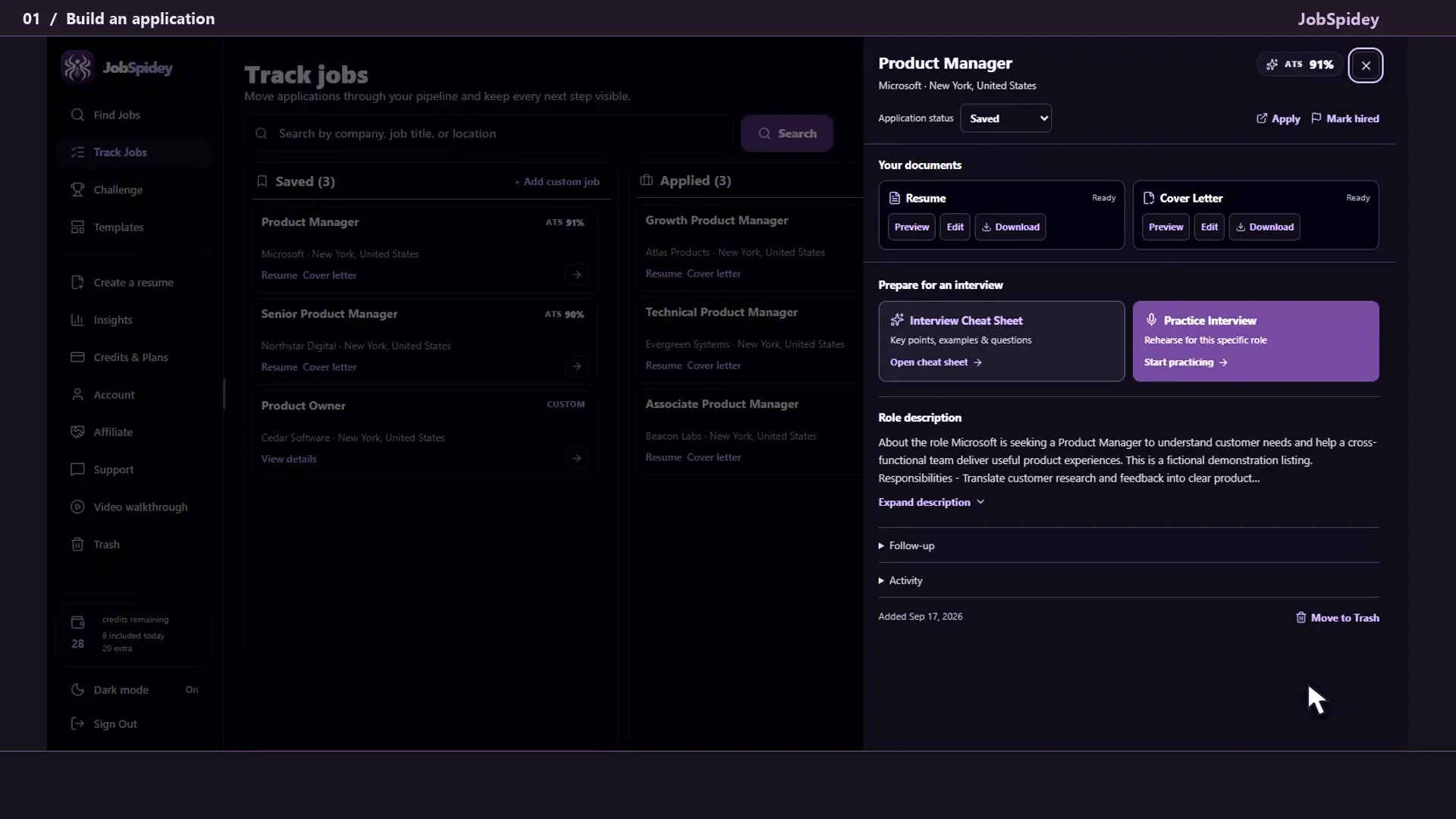Image resolution: width=1456 pixels, height=819 pixels.
Task: Click the Apply external link
Action: click(x=1278, y=118)
